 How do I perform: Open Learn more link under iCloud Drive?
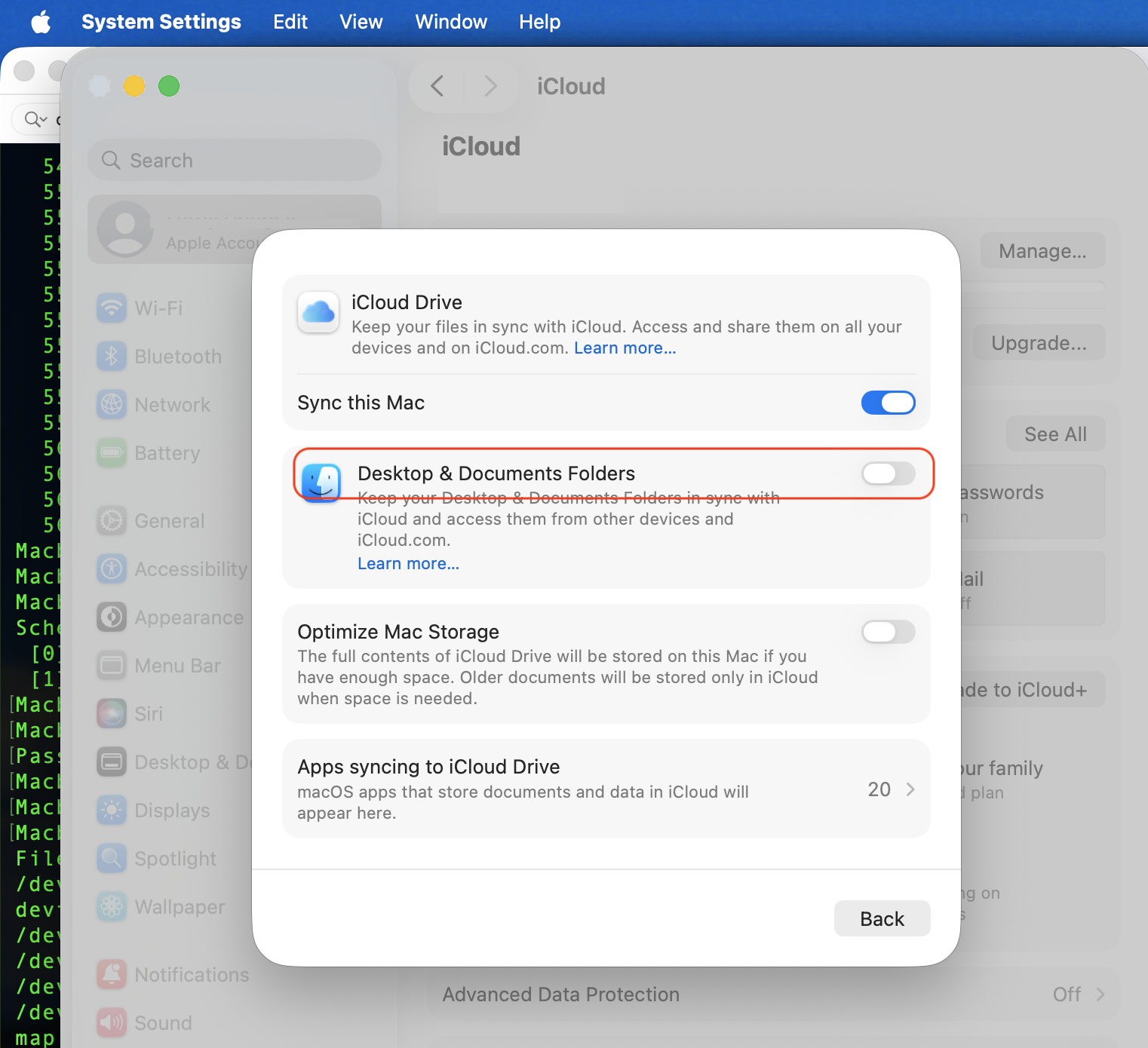coord(625,348)
